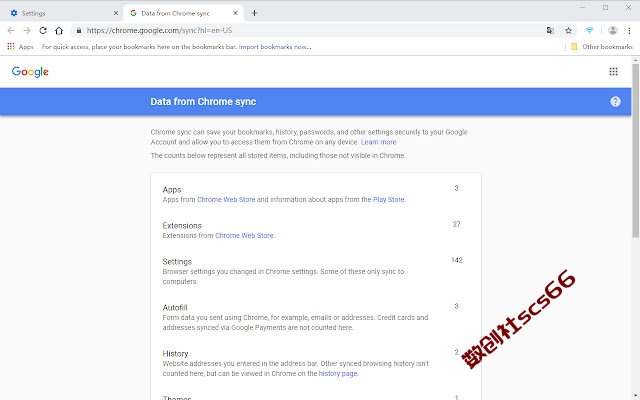Click the Settings count 142
The image size is (640, 400).
[456, 260]
